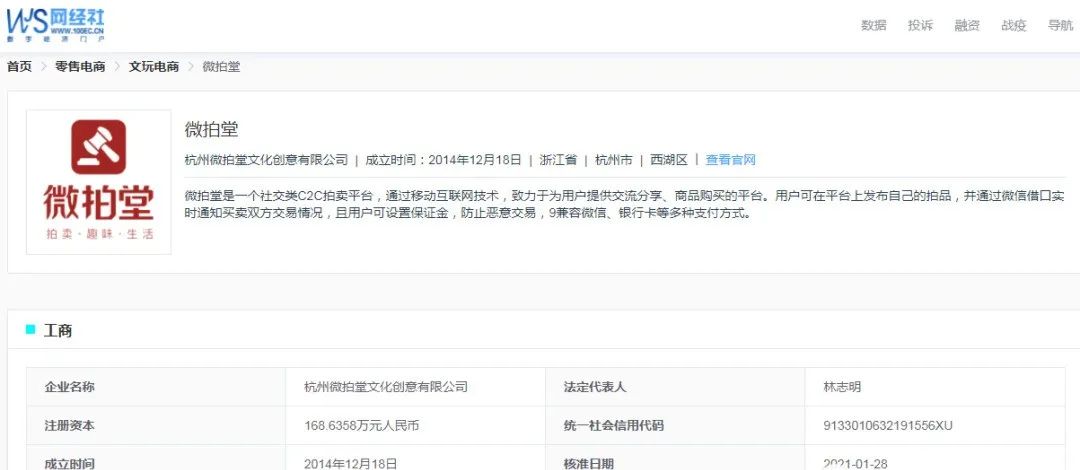Click the 微拍堂 company title heading

[x=211, y=129]
